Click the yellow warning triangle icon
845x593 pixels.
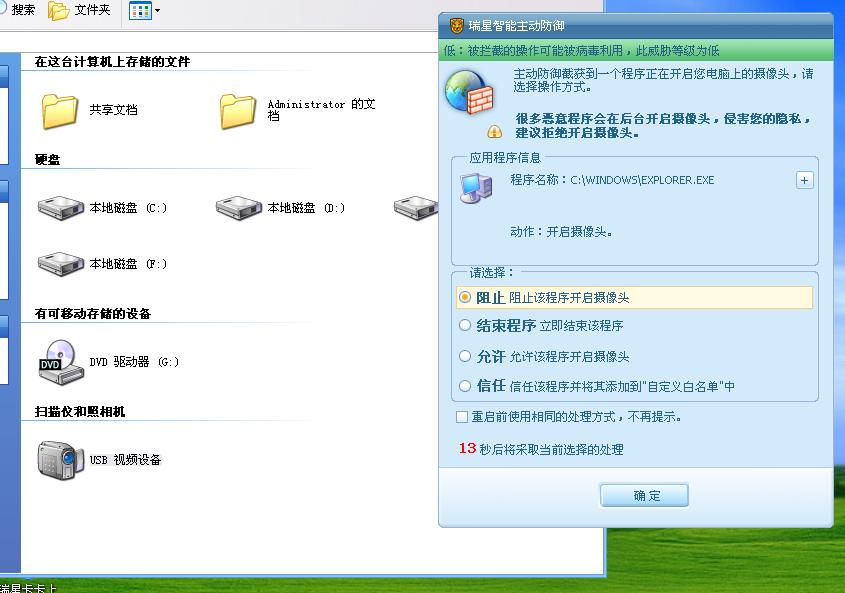[494, 131]
